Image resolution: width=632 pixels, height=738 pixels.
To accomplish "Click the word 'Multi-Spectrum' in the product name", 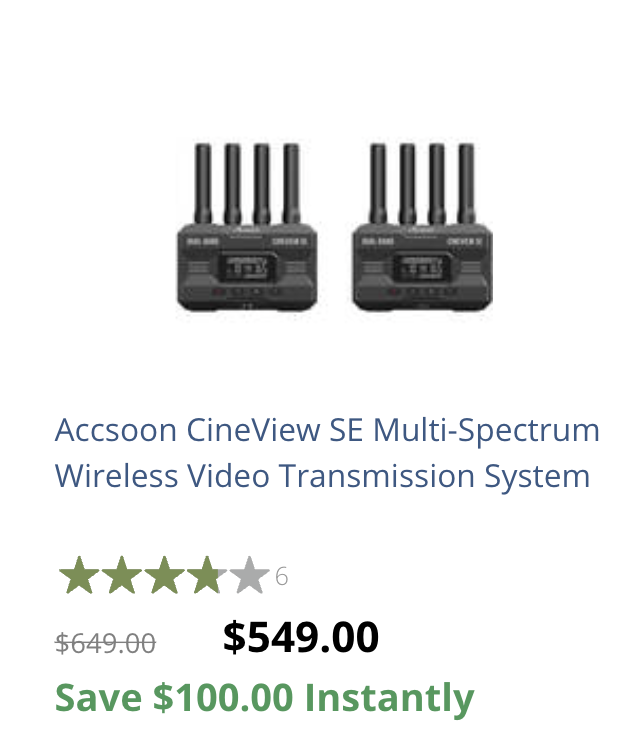I will pyautogui.click(x=486, y=430).
